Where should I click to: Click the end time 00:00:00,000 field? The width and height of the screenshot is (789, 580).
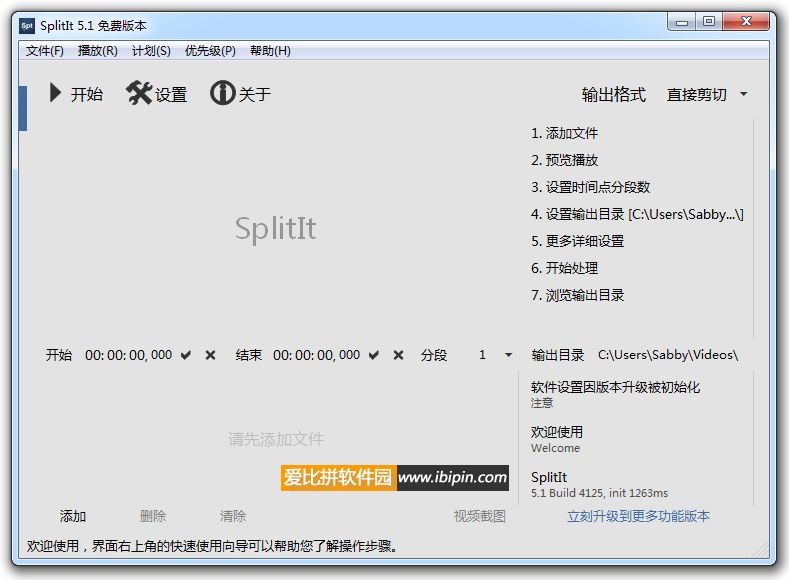(x=316, y=355)
